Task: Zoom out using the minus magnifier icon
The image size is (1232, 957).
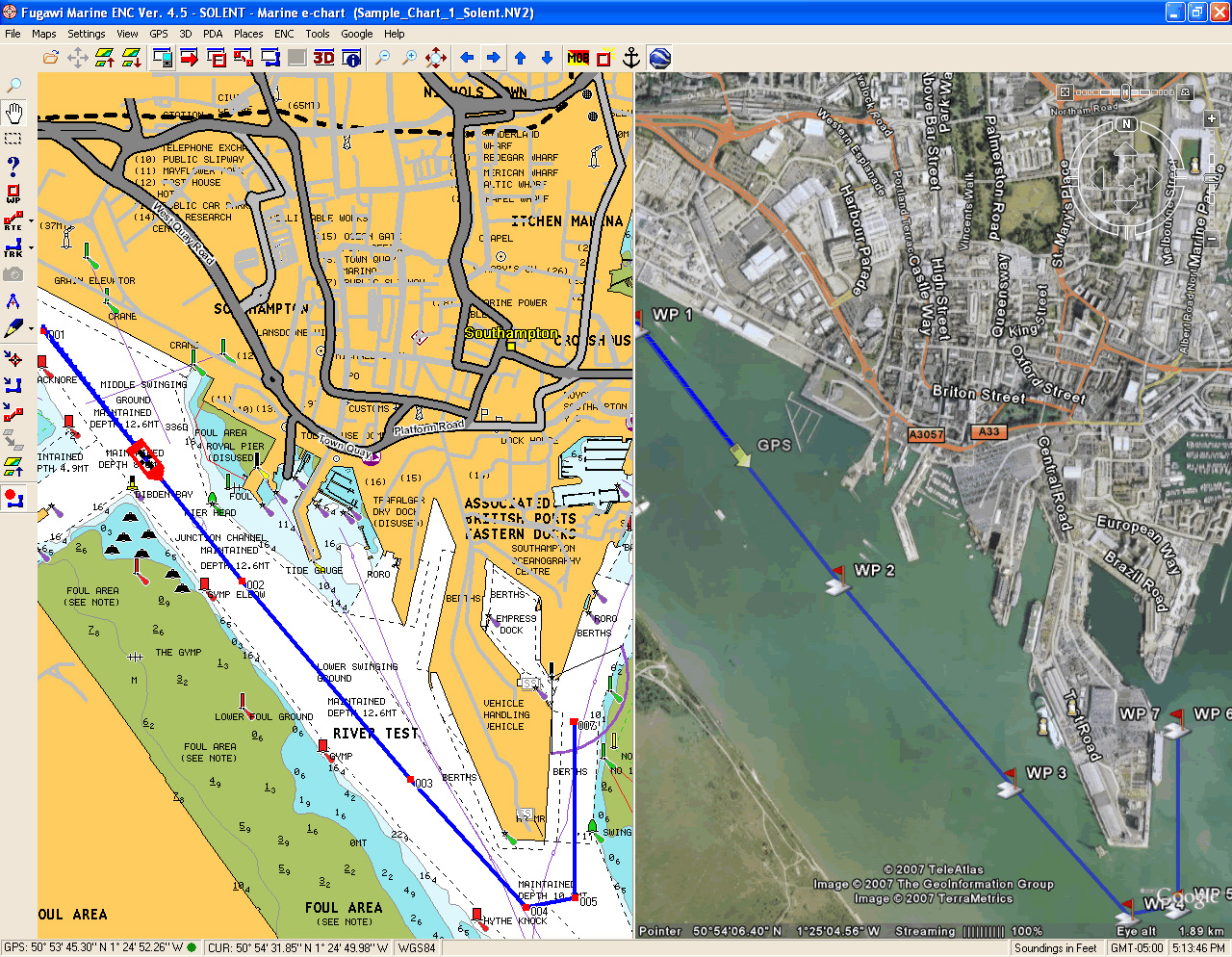Action: point(383,58)
